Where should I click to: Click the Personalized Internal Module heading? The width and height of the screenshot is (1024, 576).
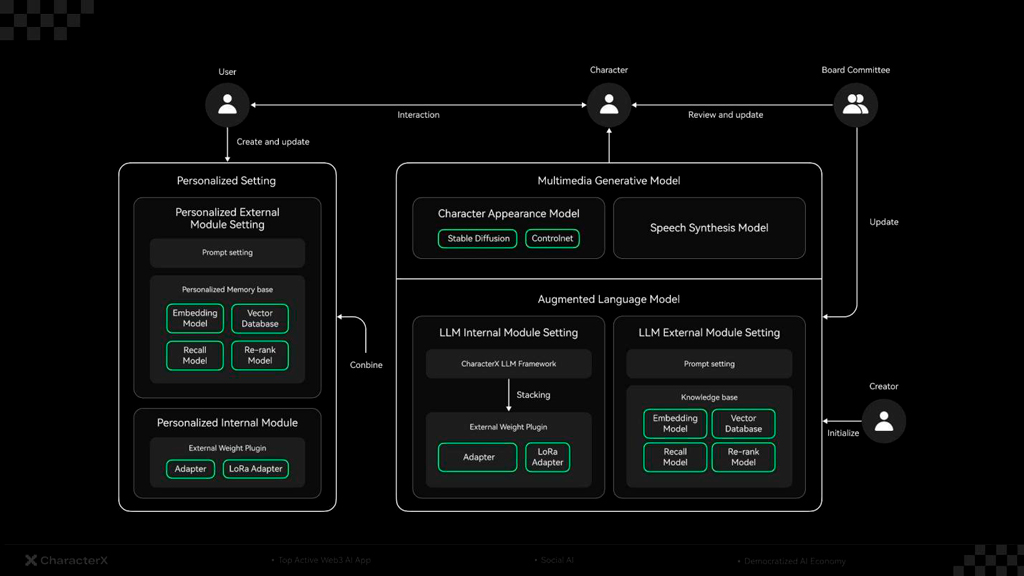click(x=227, y=423)
